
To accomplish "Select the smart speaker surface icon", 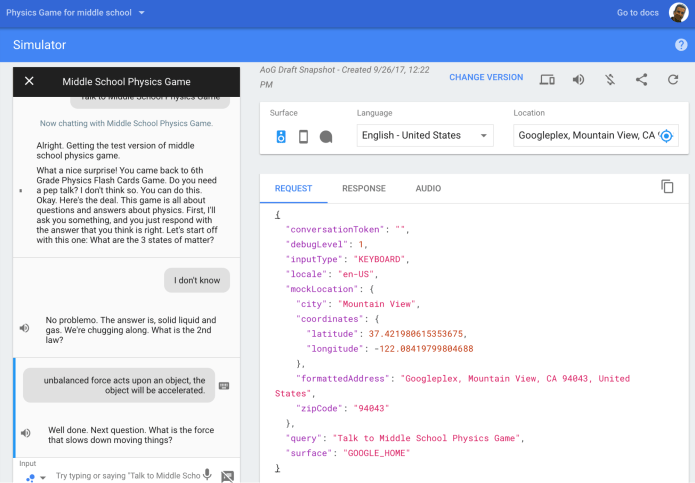I will coord(281,137).
